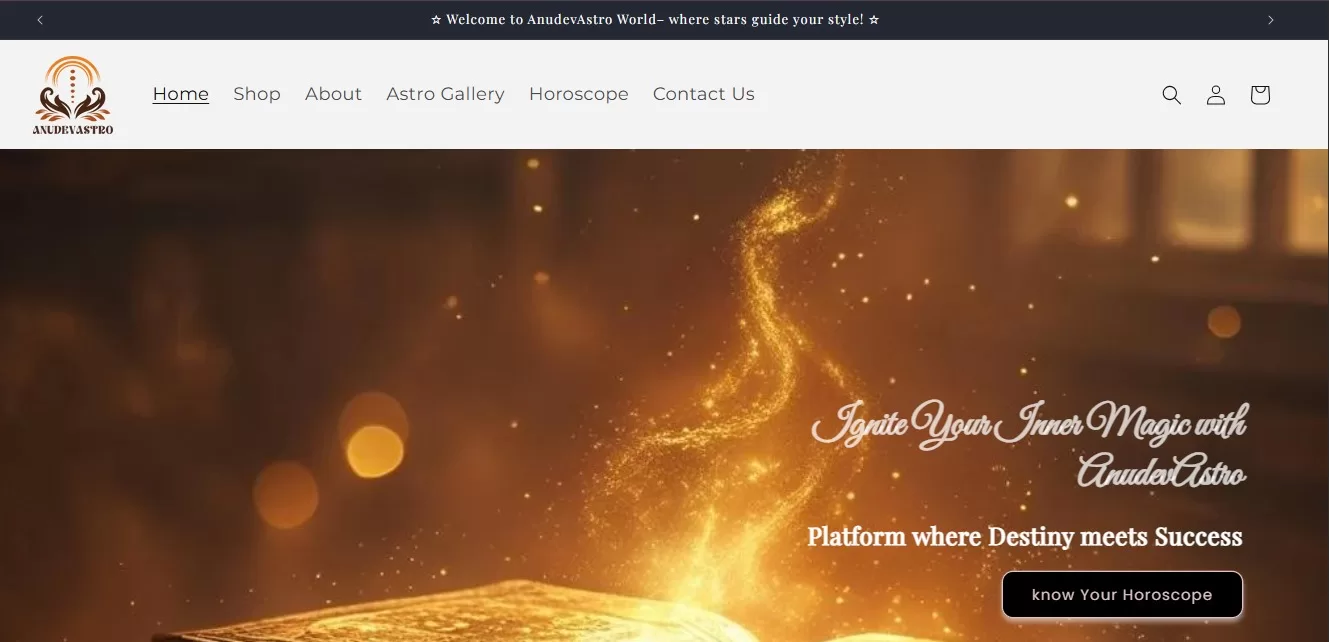
Task: Visit the About page
Action: pos(333,93)
